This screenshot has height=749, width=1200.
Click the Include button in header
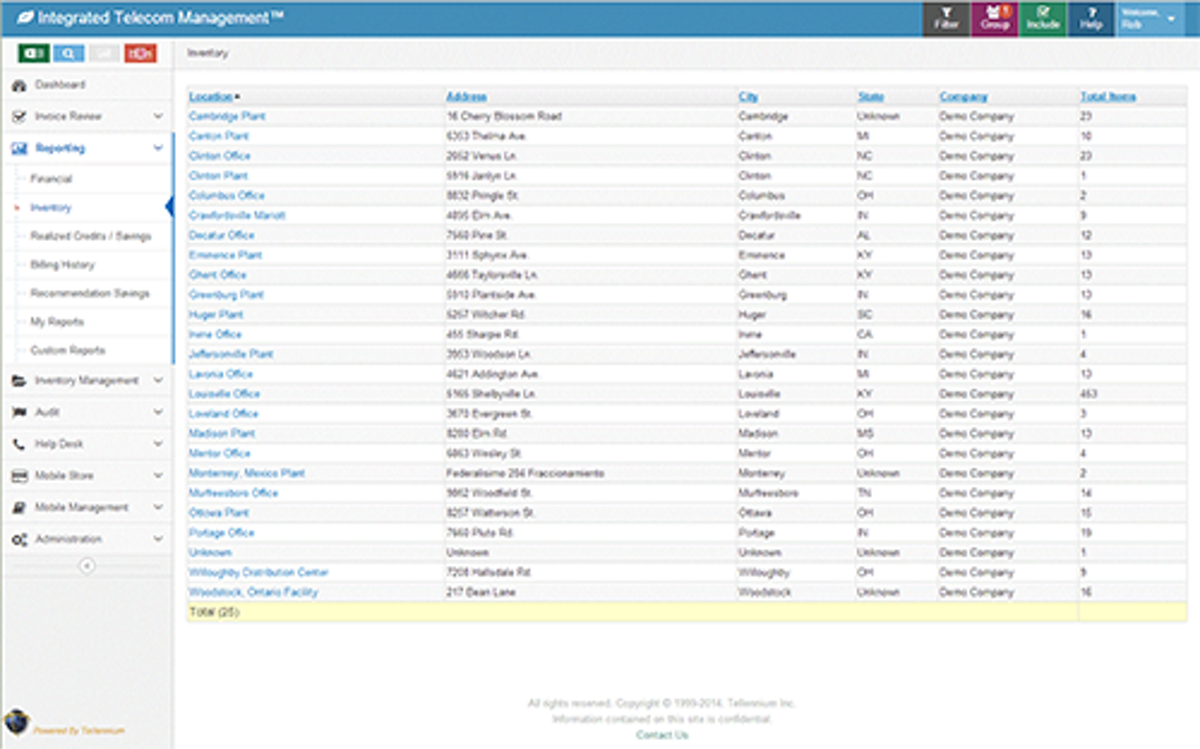tap(1043, 19)
